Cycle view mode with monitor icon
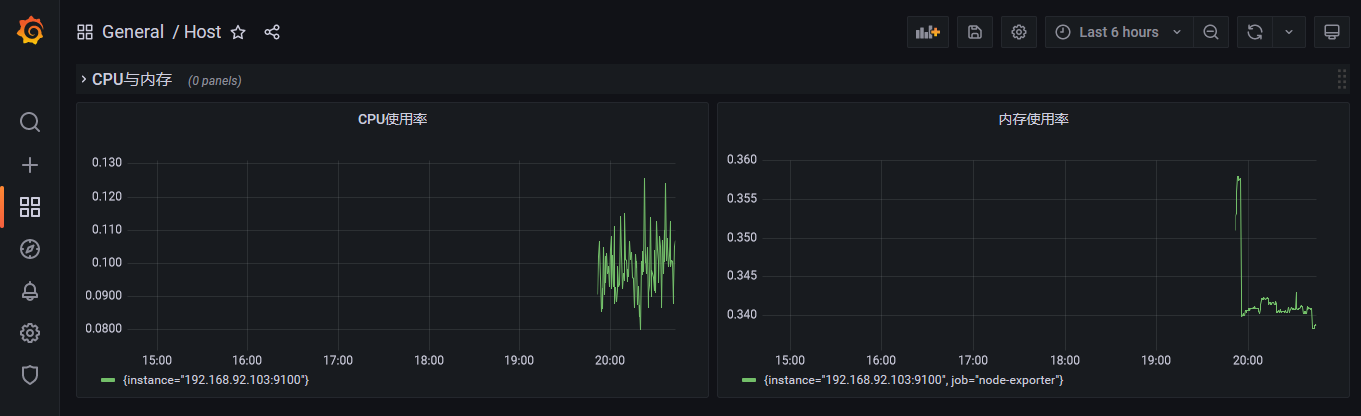The image size is (1361, 416). tap(1331, 32)
